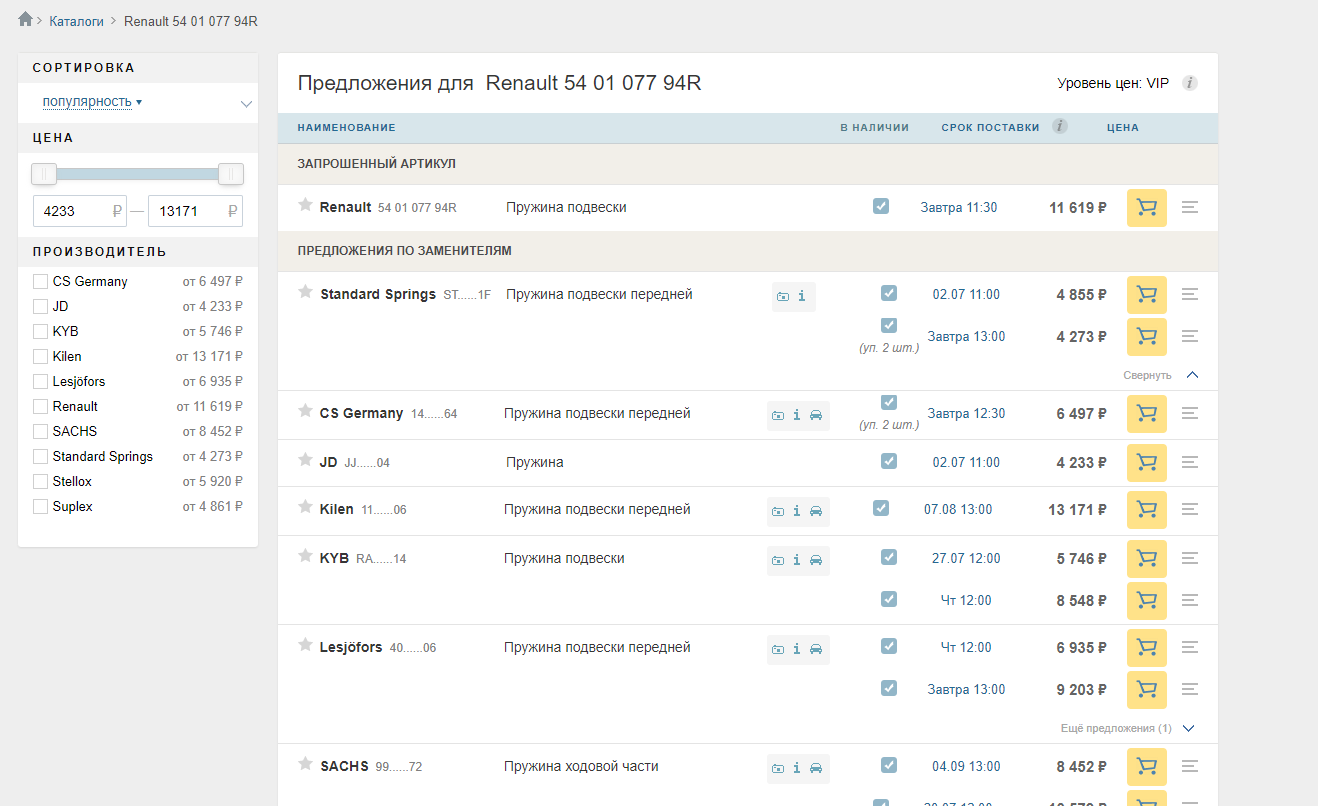Focus the minimum price field 4233
Viewport: 1318px width, 806px height.
point(80,211)
